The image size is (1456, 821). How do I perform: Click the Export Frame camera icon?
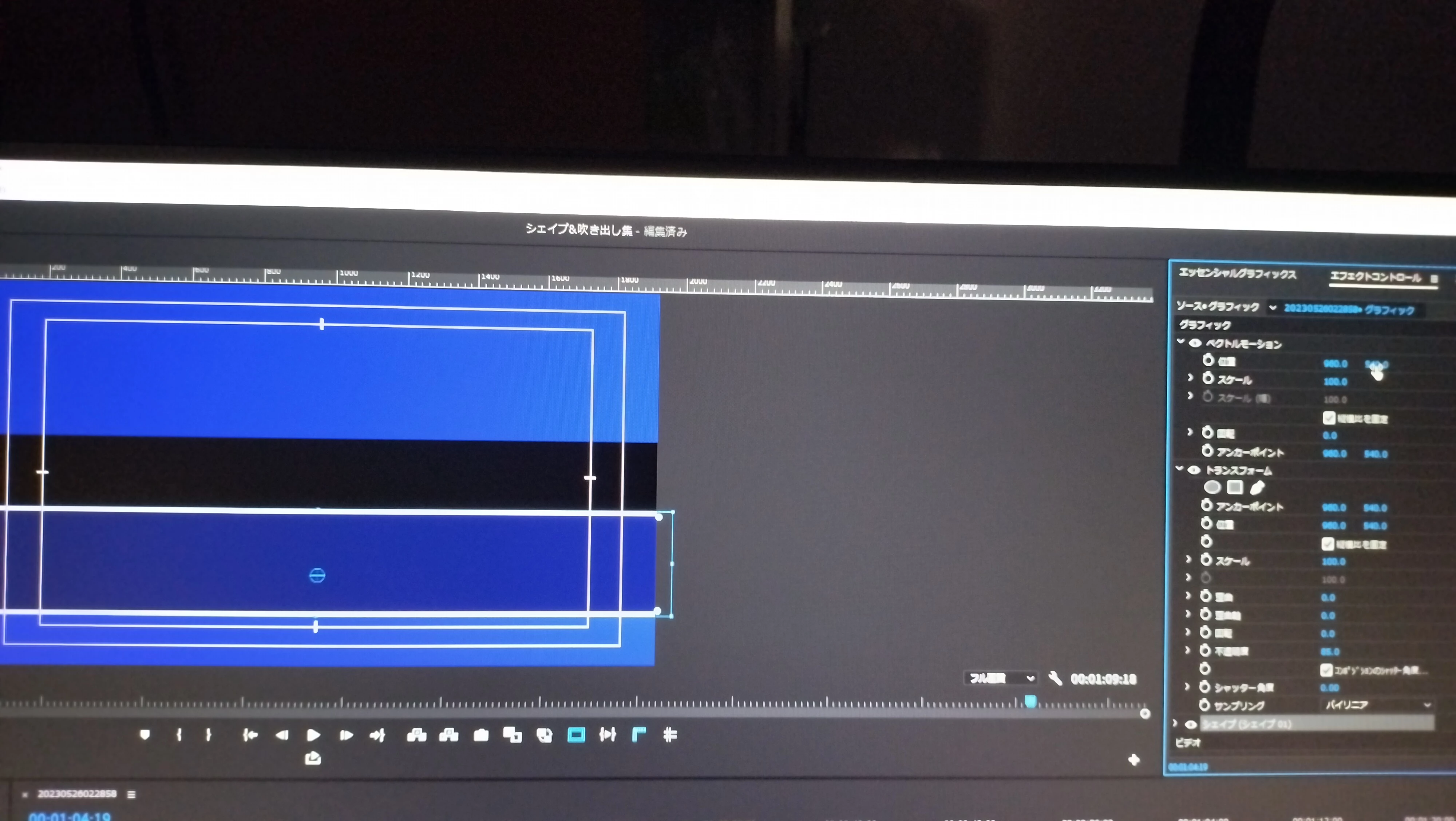pyautogui.click(x=481, y=735)
